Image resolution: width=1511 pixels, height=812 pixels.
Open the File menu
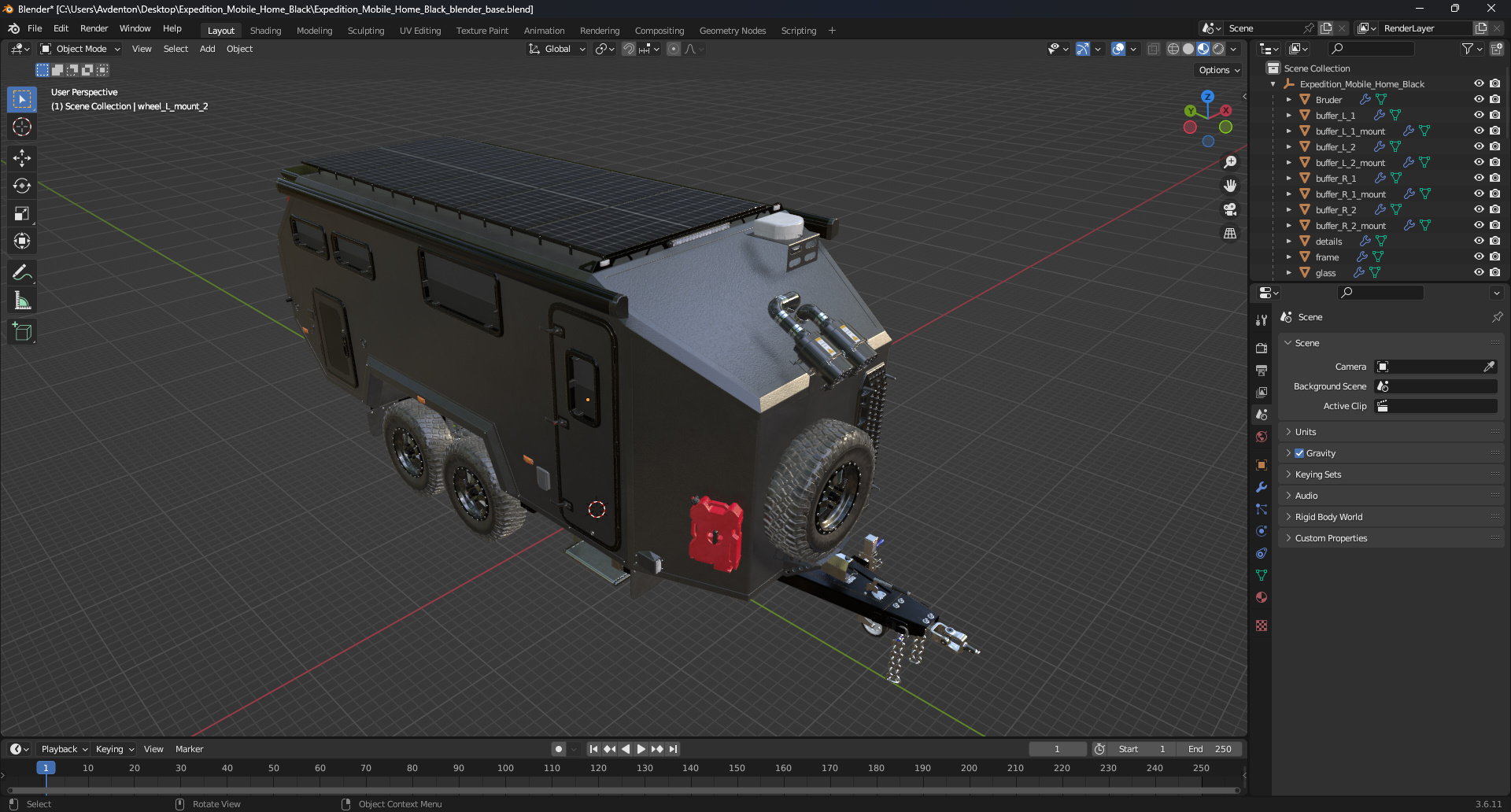tap(35, 28)
